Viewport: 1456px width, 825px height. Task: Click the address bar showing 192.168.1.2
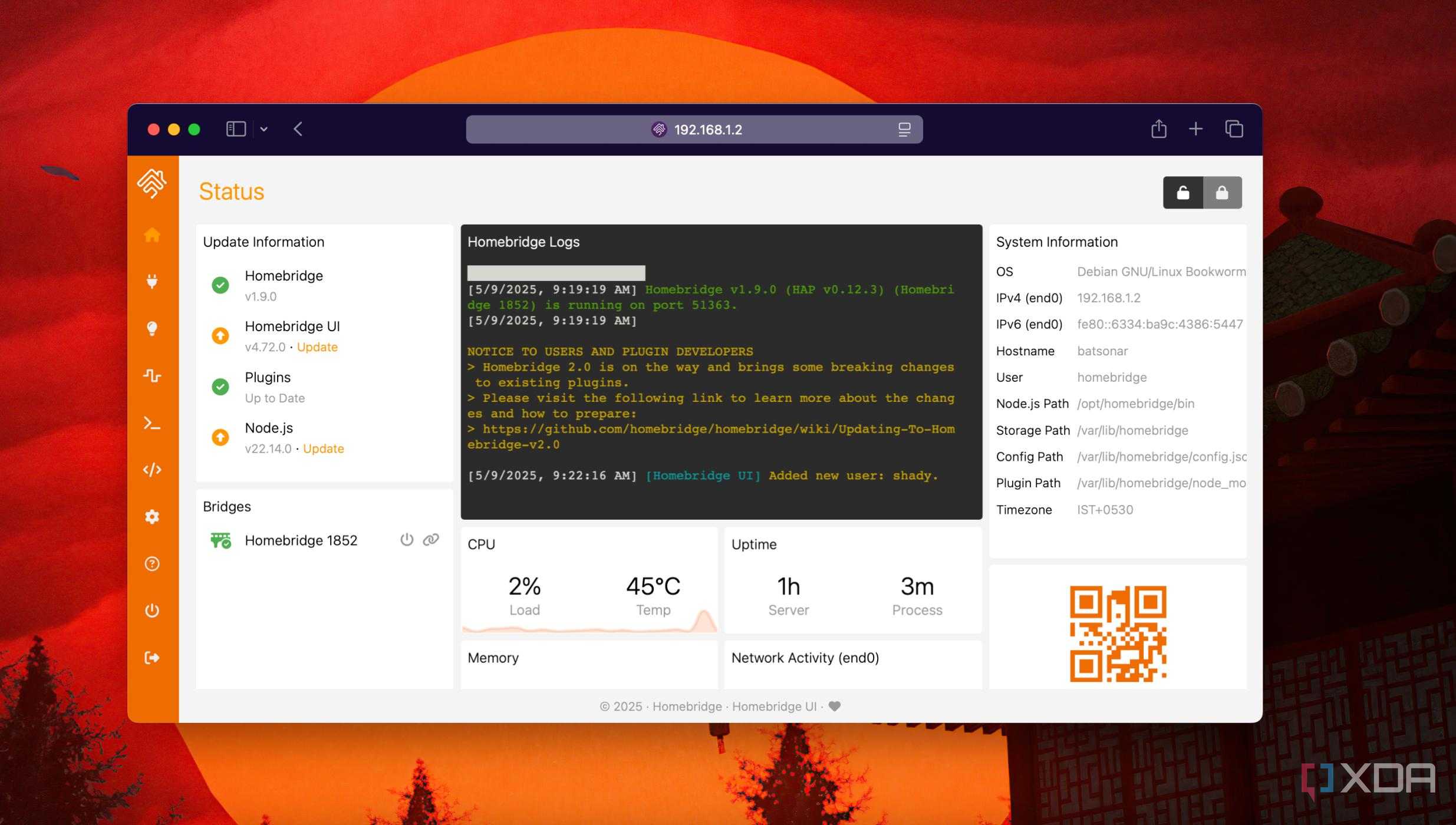point(694,130)
